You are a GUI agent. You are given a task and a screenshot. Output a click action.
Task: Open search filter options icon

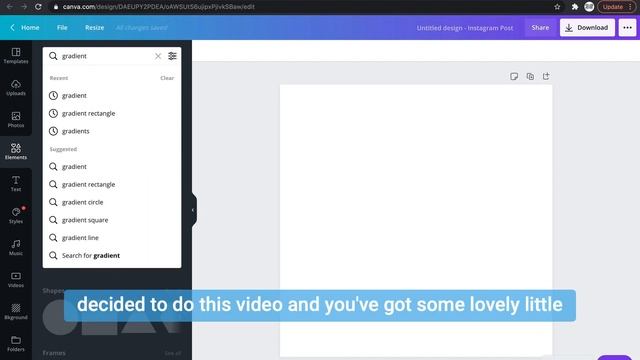click(x=172, y=56)
